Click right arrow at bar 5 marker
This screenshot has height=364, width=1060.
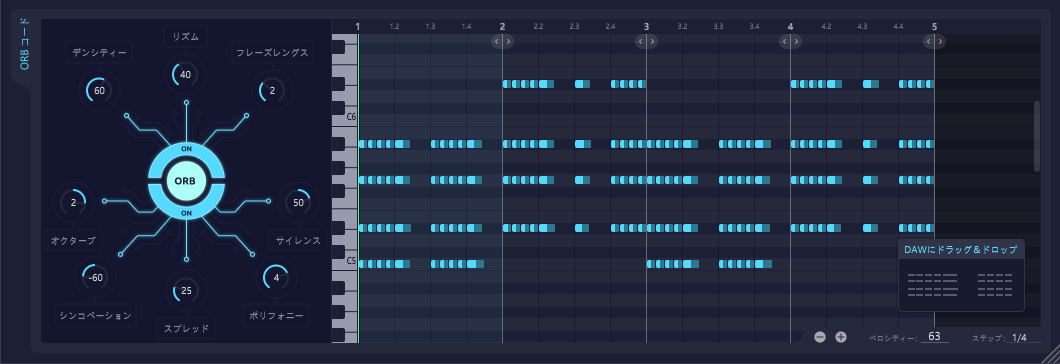pos(940,42)
